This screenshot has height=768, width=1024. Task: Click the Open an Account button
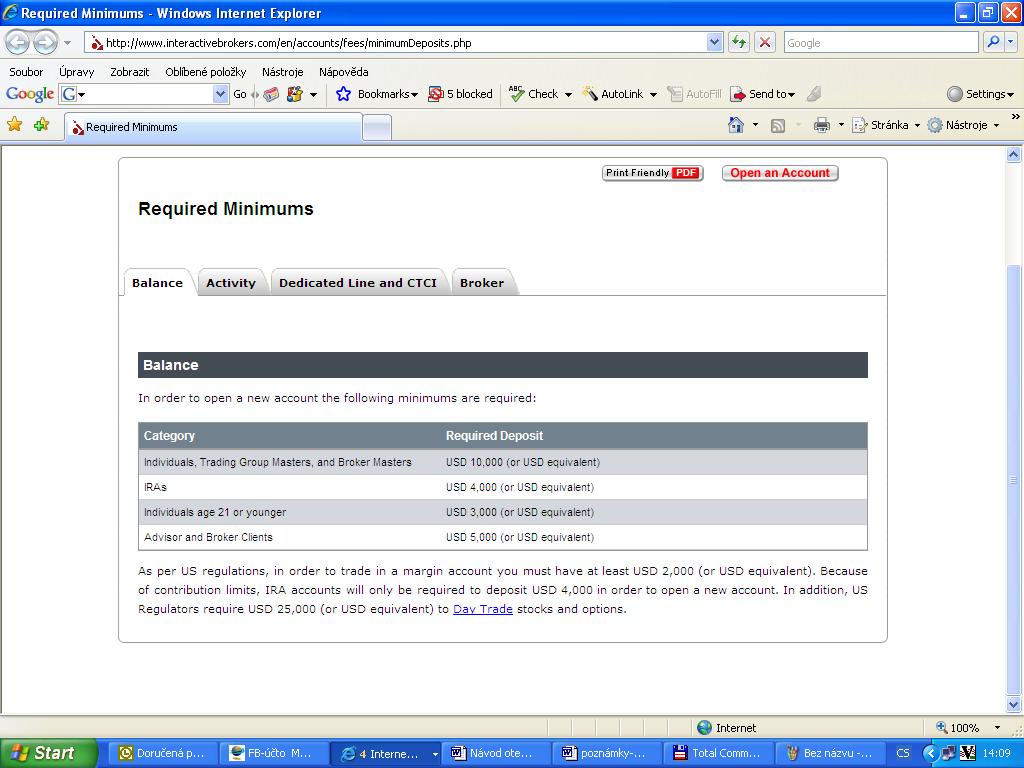coord(780,173)
